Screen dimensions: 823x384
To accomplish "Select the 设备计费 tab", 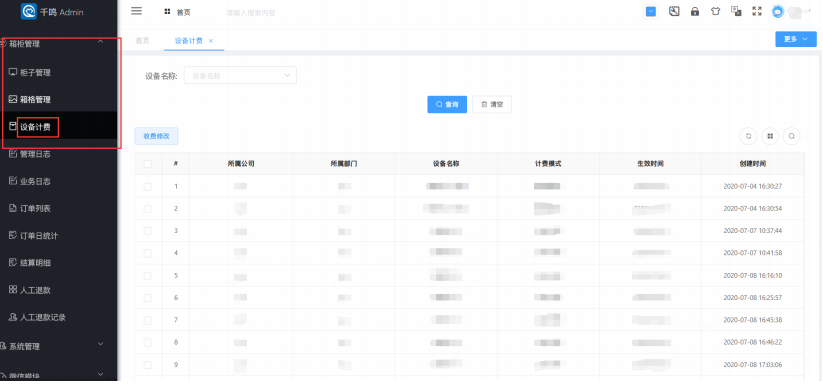I will tap(189, 40).
